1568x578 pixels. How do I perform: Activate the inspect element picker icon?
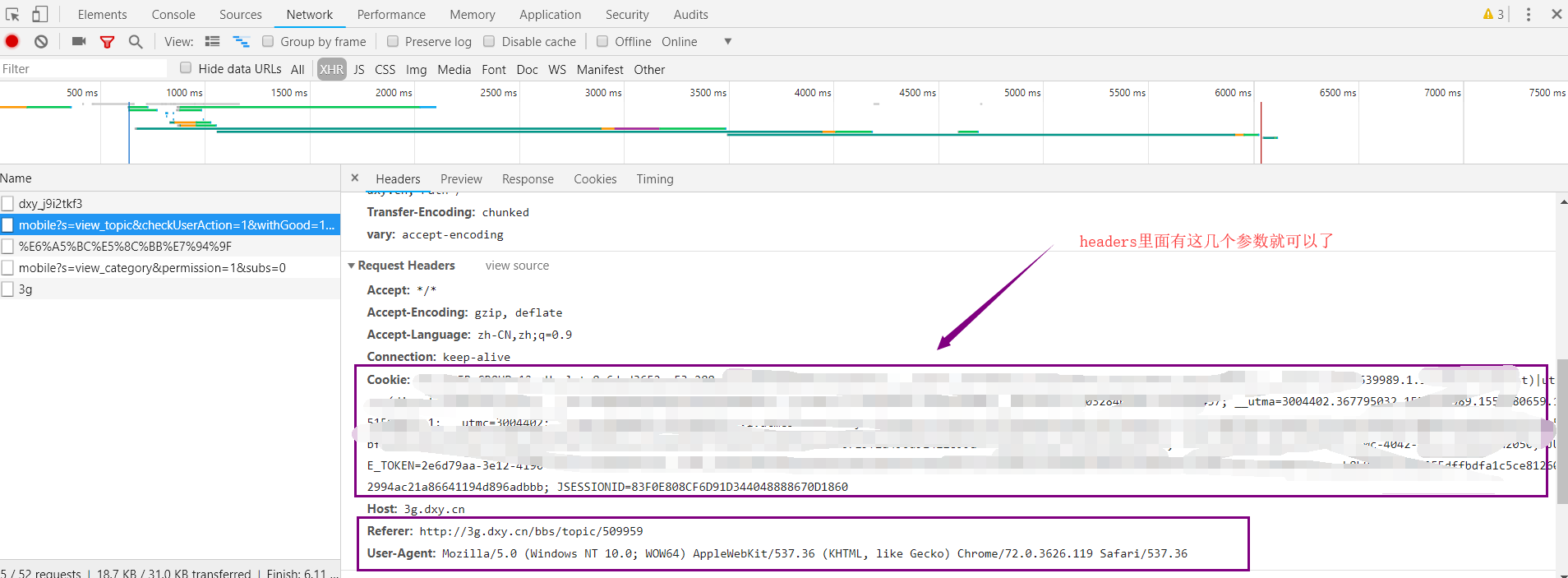pos(12,14)
